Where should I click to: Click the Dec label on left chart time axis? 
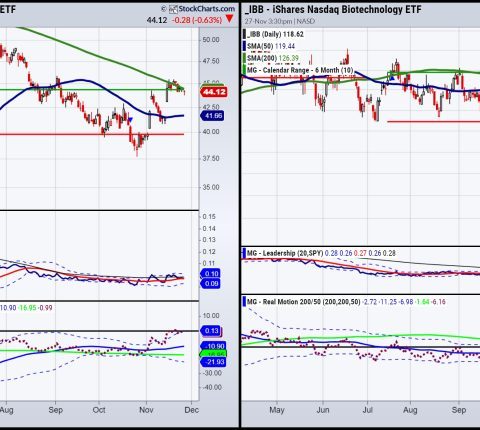point(192,410)
